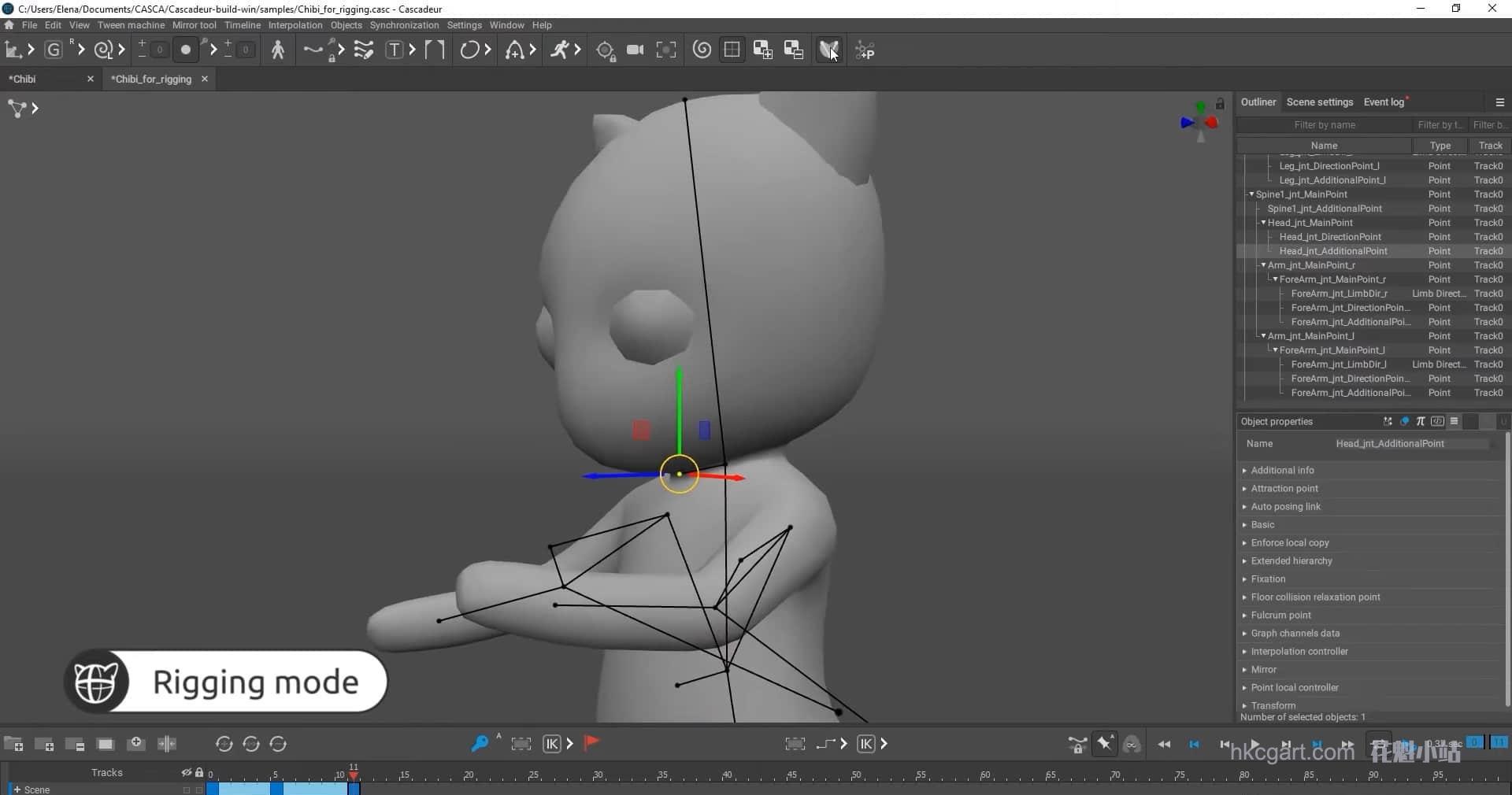Open the Mirror tool menu
The height and width of the screenshot is (795, 1512).
coord(194,25)
